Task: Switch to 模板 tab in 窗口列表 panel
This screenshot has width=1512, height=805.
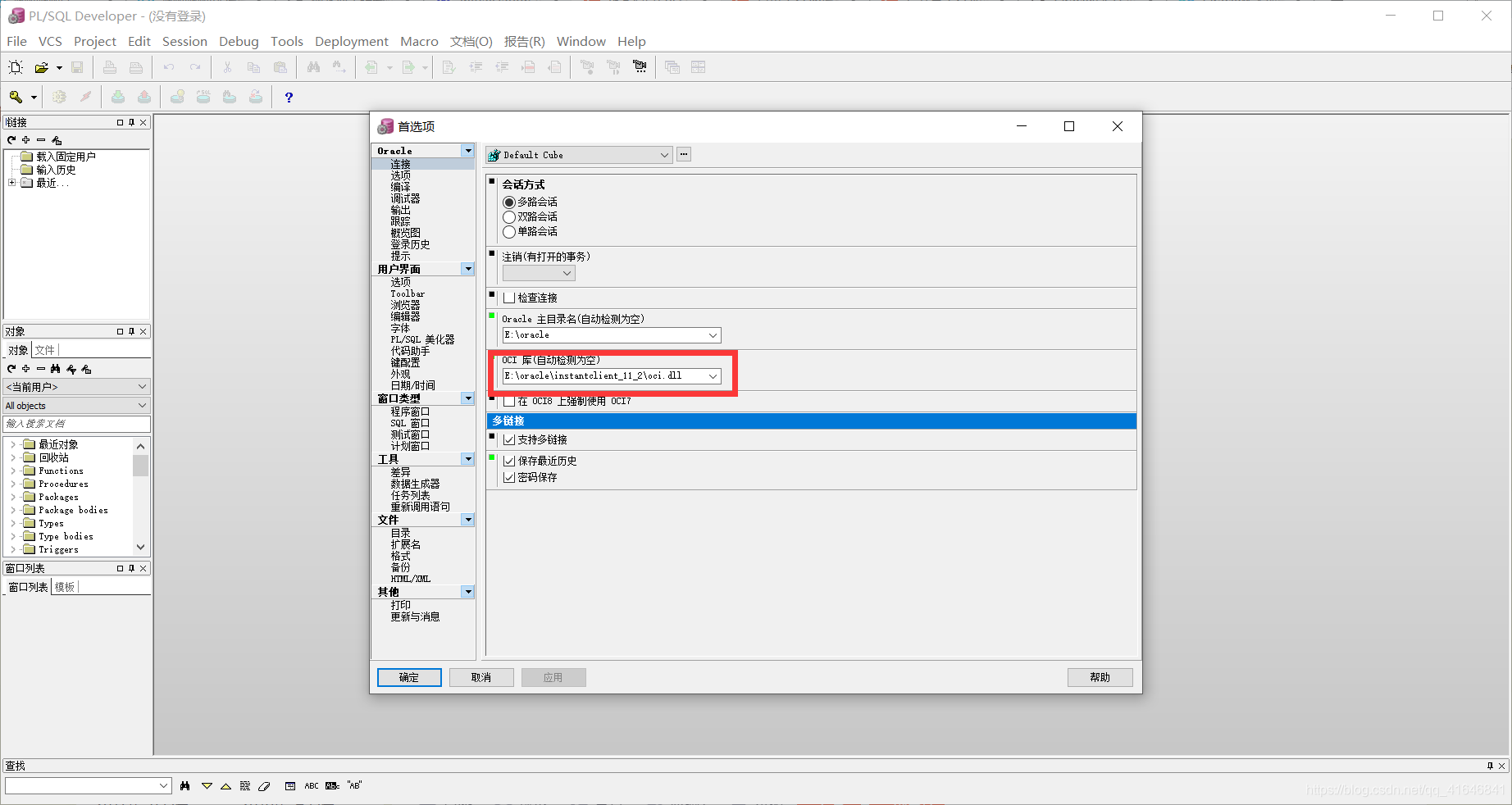Action: click(65, 587)
